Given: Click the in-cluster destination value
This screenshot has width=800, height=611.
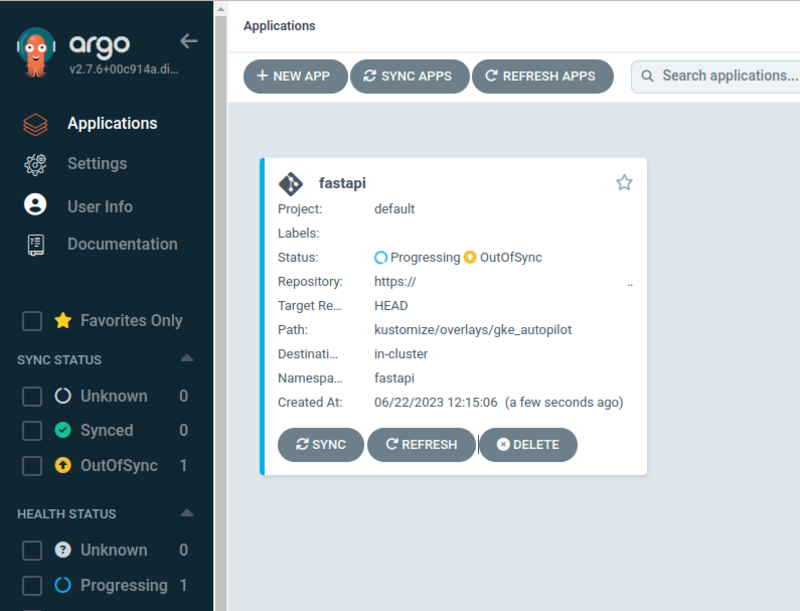Looking at the screenshot, I should pos(401,354).
